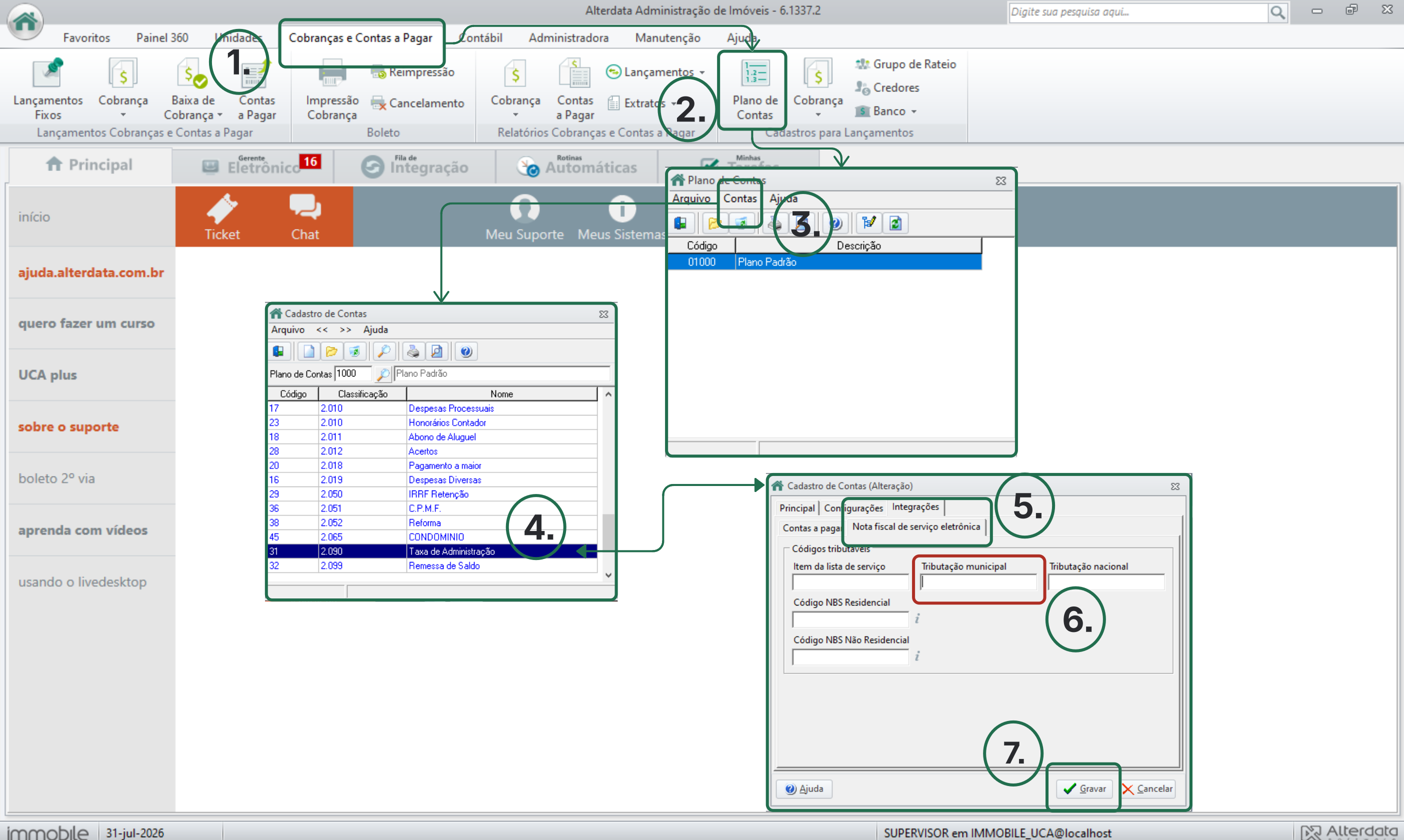Click open folder icon in Cadastro de Contas toolbar
This screenshot has height=840, width=1404.
[331, 351]
